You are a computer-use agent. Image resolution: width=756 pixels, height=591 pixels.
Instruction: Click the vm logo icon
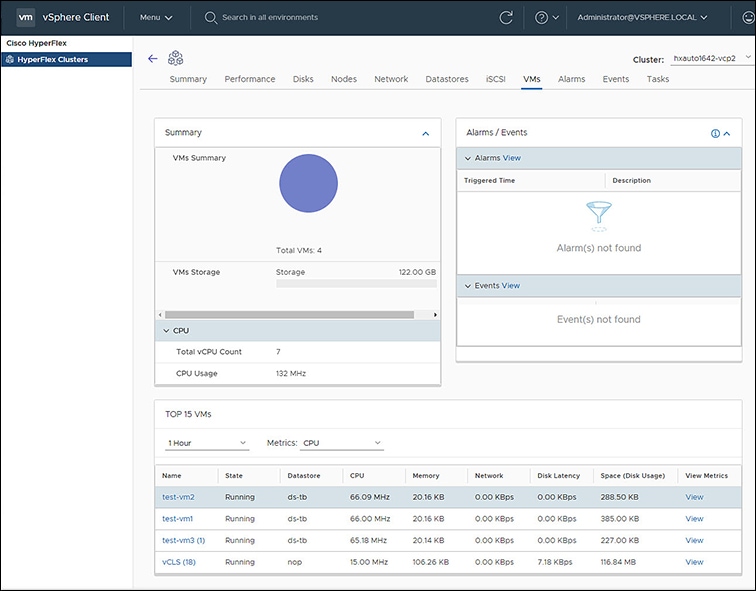[25, 17]
